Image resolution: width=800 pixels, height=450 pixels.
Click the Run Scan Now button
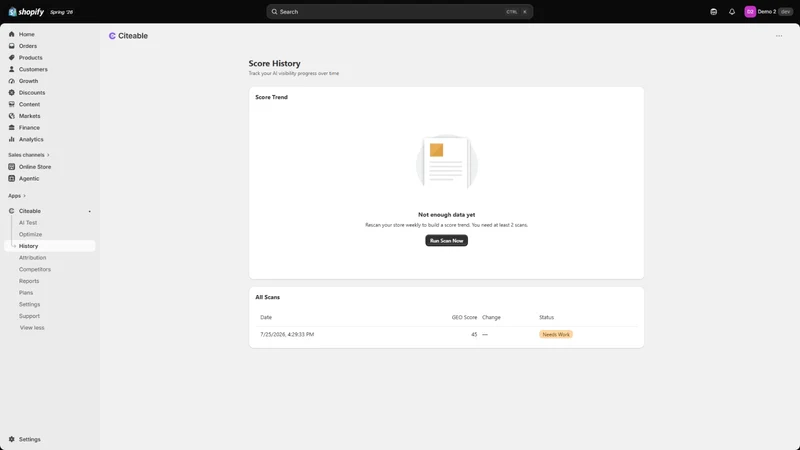pyautogui.click(x=446, y=240)
